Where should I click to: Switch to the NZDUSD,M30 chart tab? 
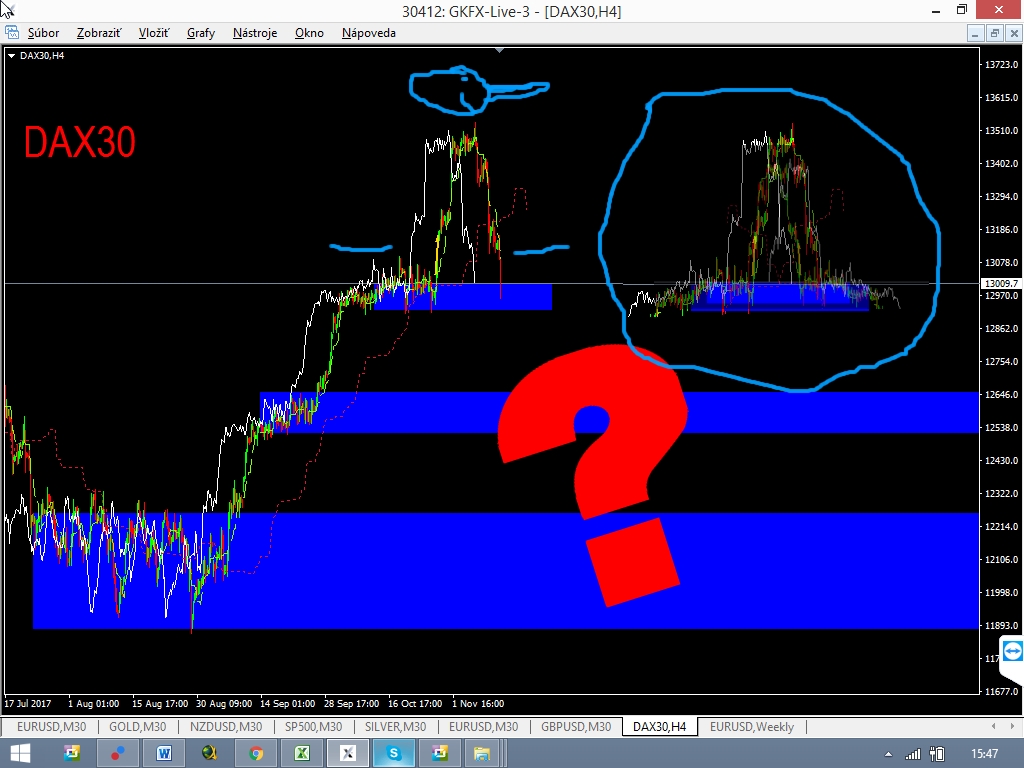point(226,727)
